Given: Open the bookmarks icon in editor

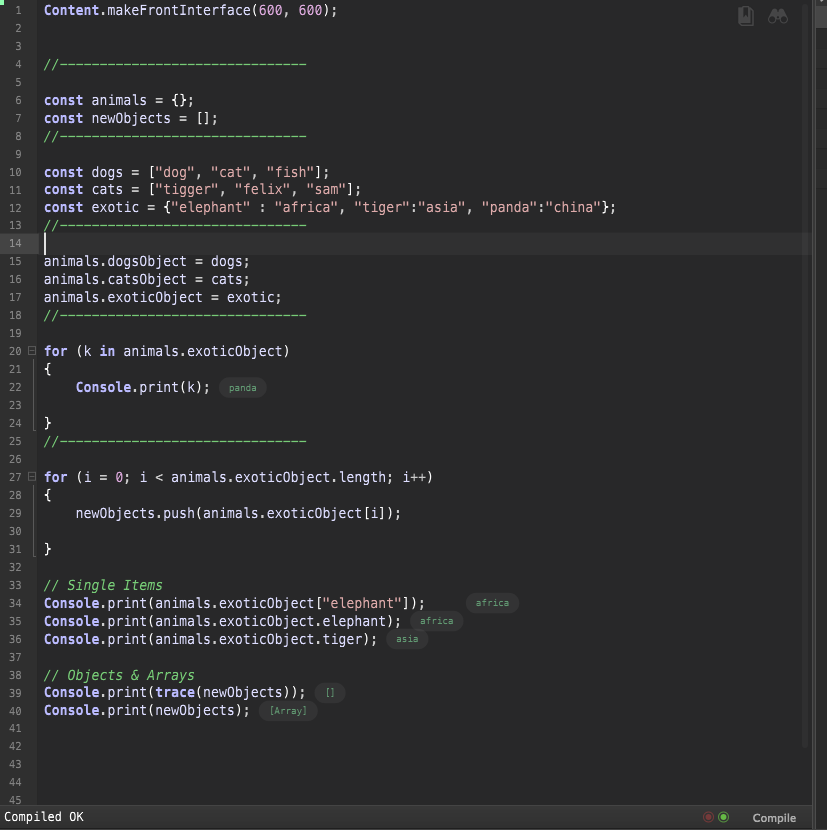Looking at the screenshot, I should click(745, 16).
